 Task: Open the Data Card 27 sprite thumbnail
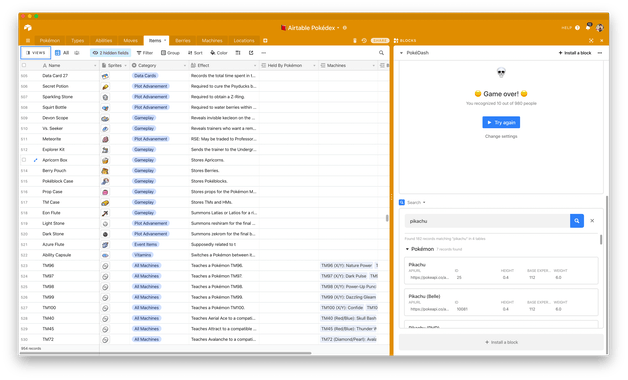pyautogui.click(x=105, y=76)
